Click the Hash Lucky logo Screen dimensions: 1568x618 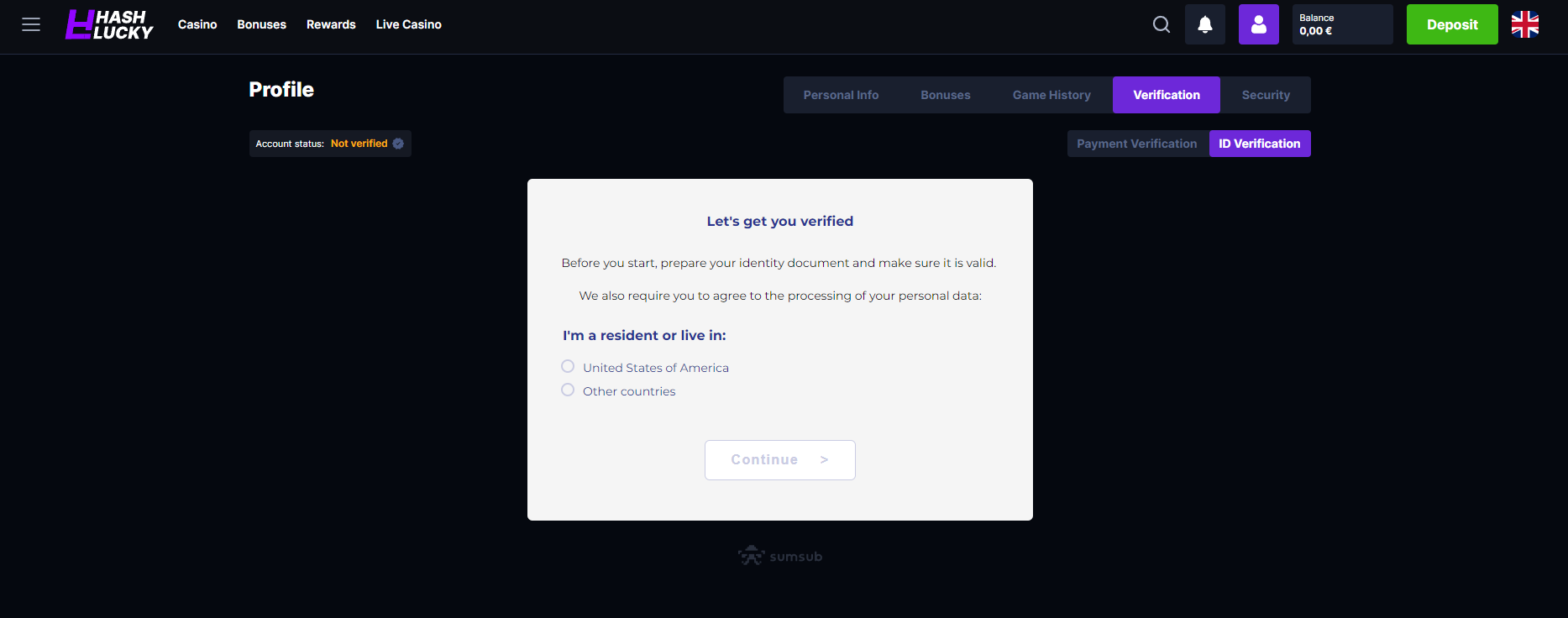109,24
